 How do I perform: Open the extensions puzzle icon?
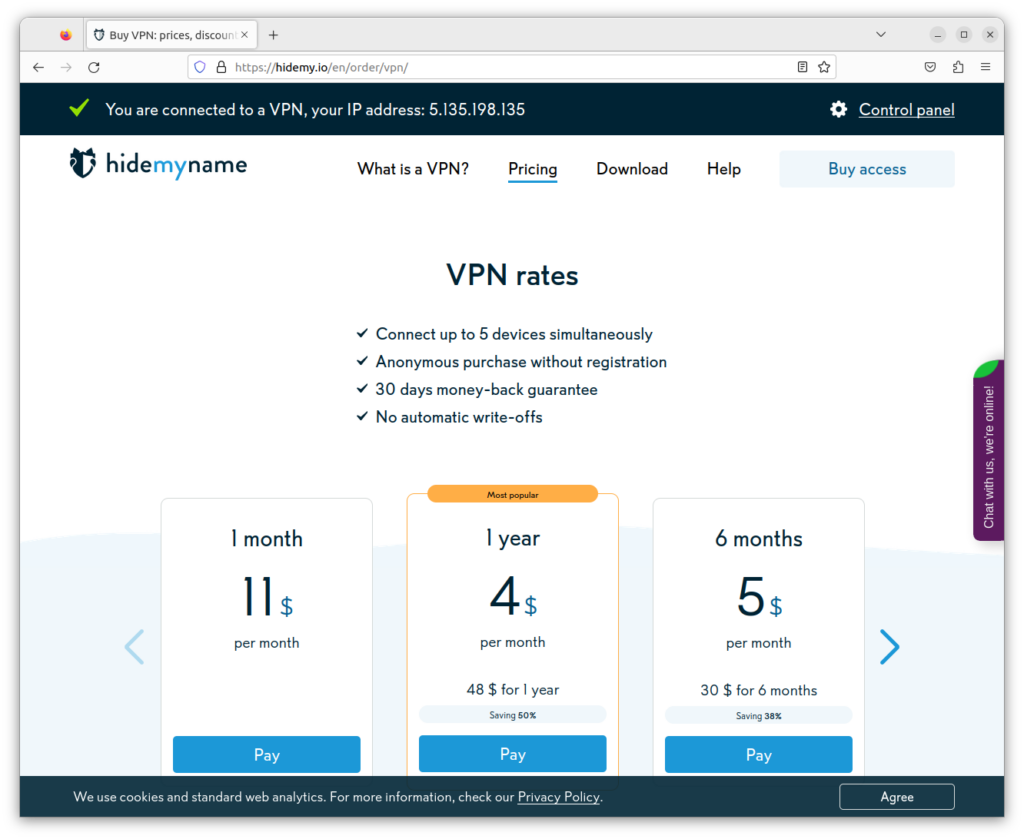coord(958,67)
